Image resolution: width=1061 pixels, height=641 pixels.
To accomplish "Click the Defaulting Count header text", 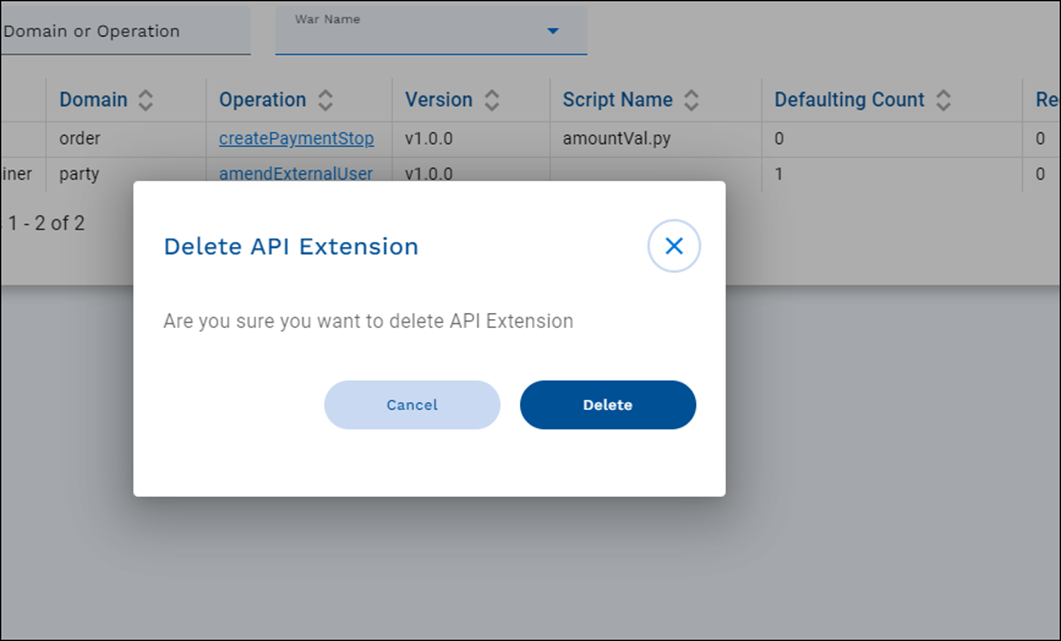I will pos(849,100).
